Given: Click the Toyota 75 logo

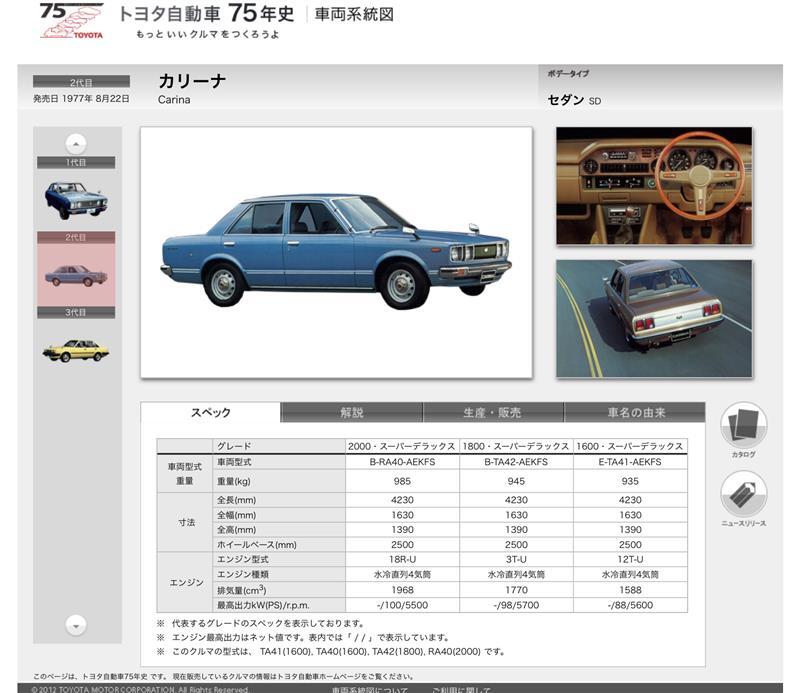Looking at the screenshot, I should 72,21.
